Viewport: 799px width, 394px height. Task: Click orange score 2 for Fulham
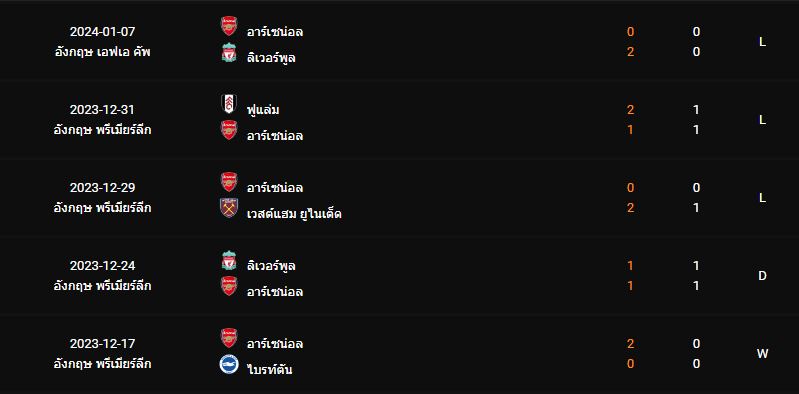(x=630, y=110)
